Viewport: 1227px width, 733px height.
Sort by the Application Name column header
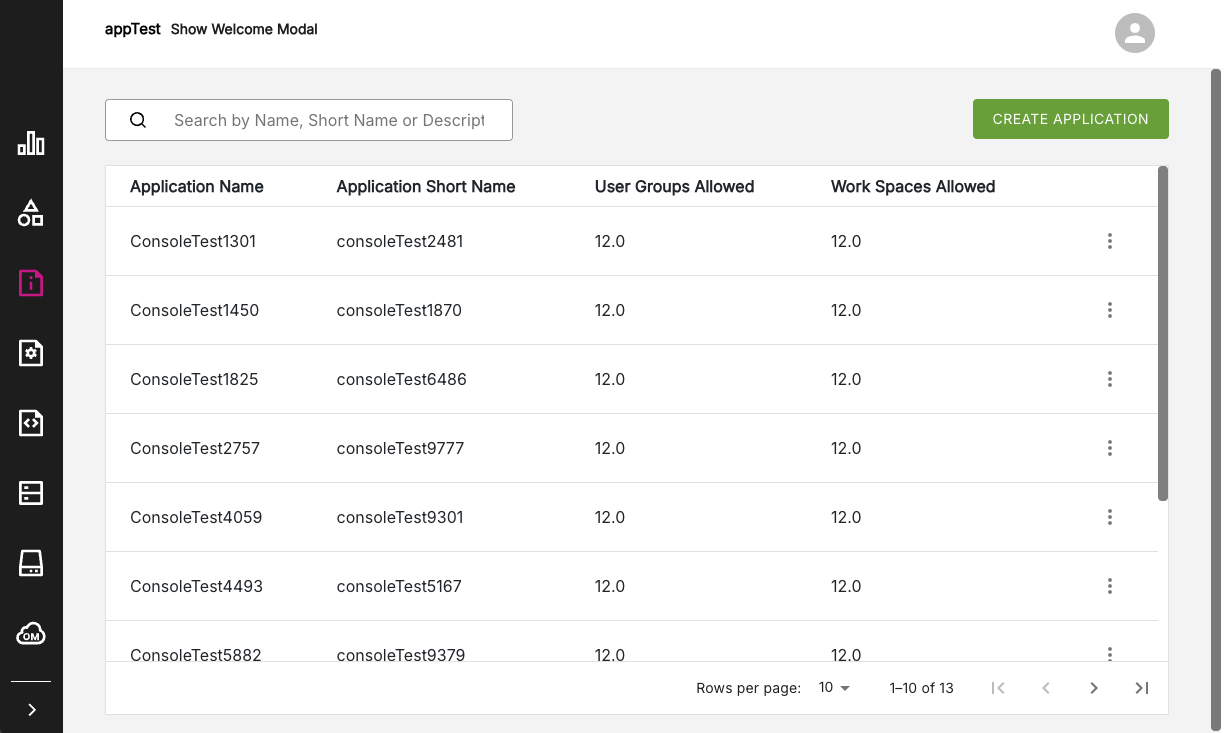click(197, 186)
